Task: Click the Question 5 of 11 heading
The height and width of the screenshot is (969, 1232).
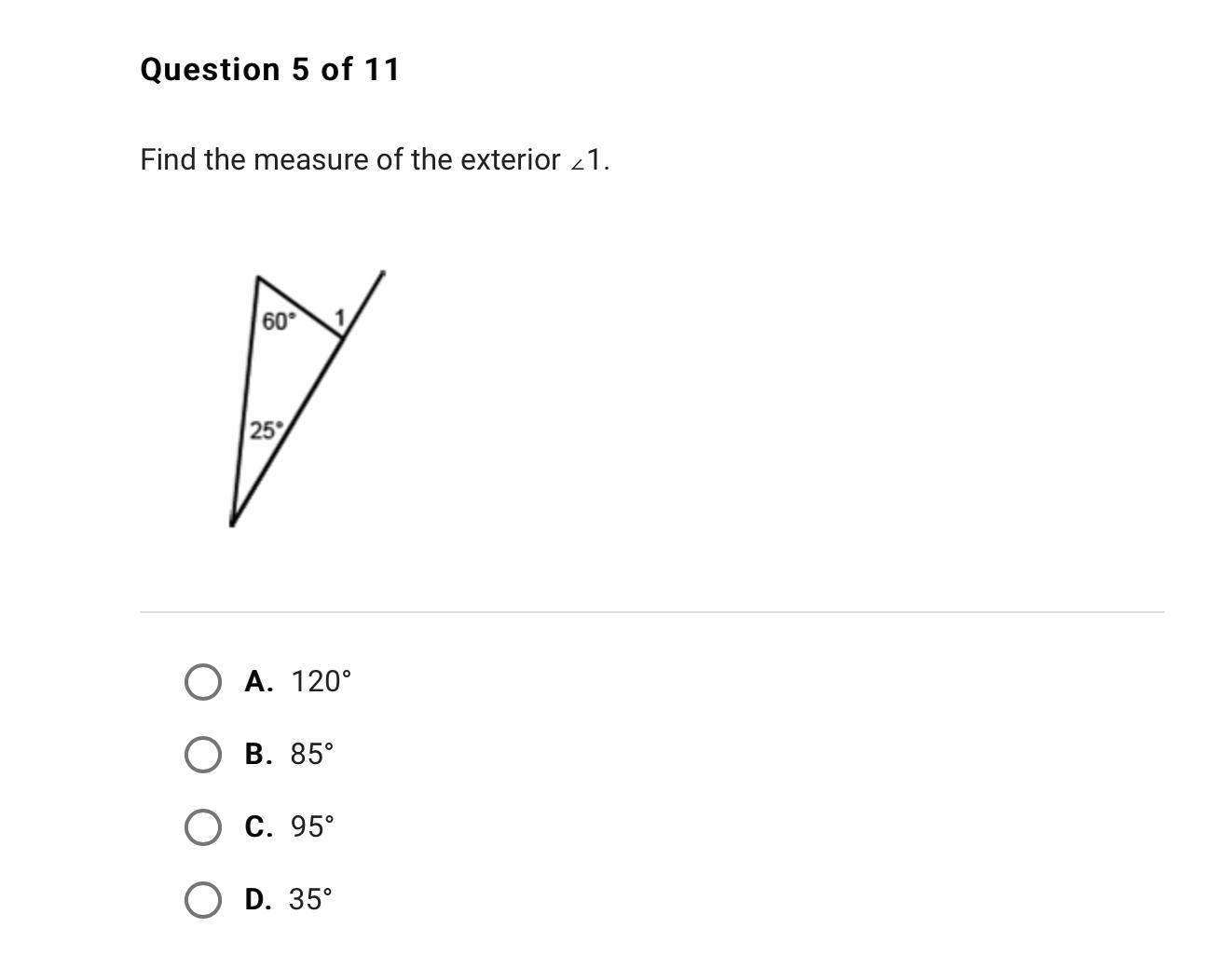Action: [270, 70]
